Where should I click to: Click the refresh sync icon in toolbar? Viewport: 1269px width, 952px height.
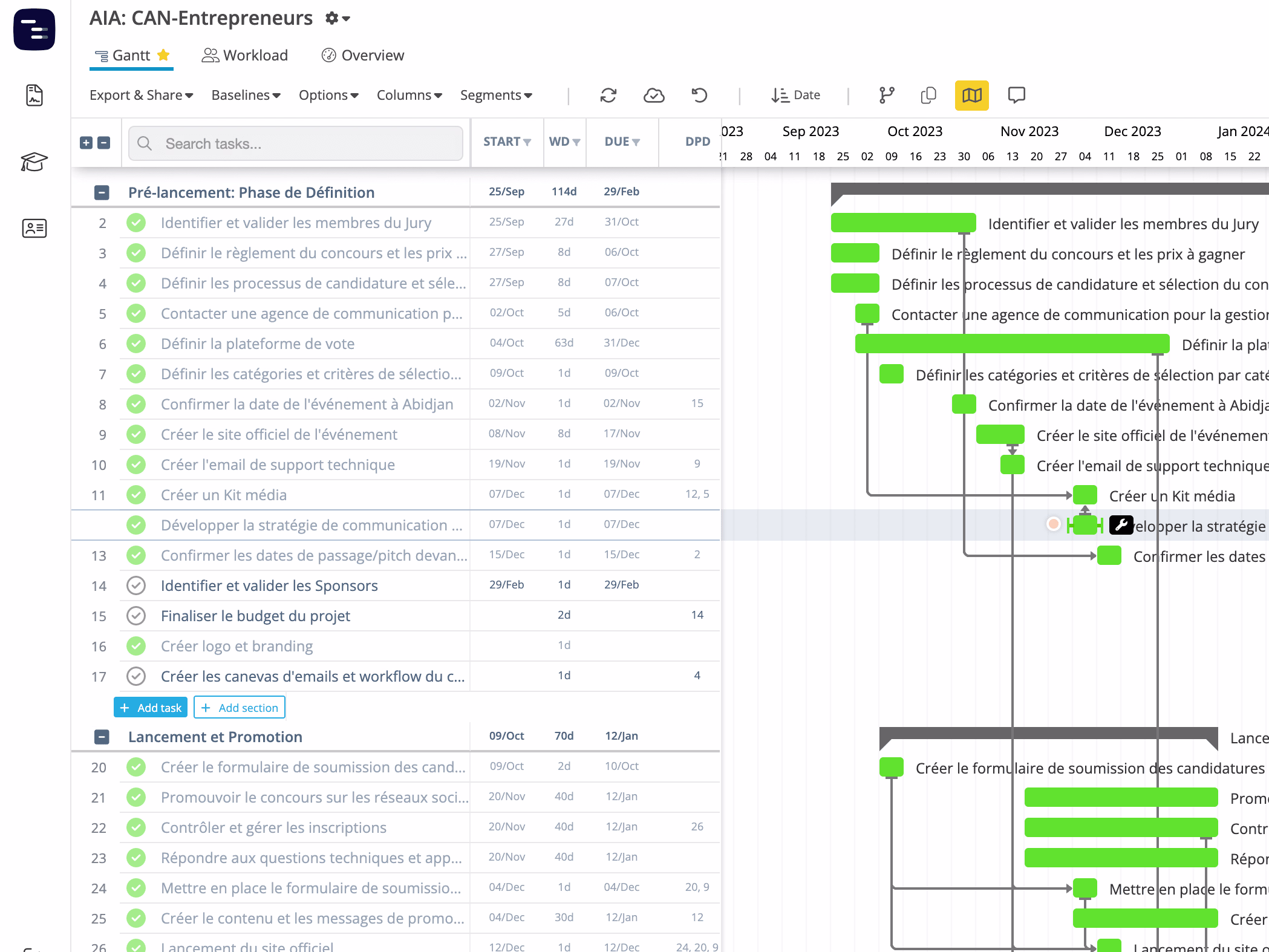608,96
